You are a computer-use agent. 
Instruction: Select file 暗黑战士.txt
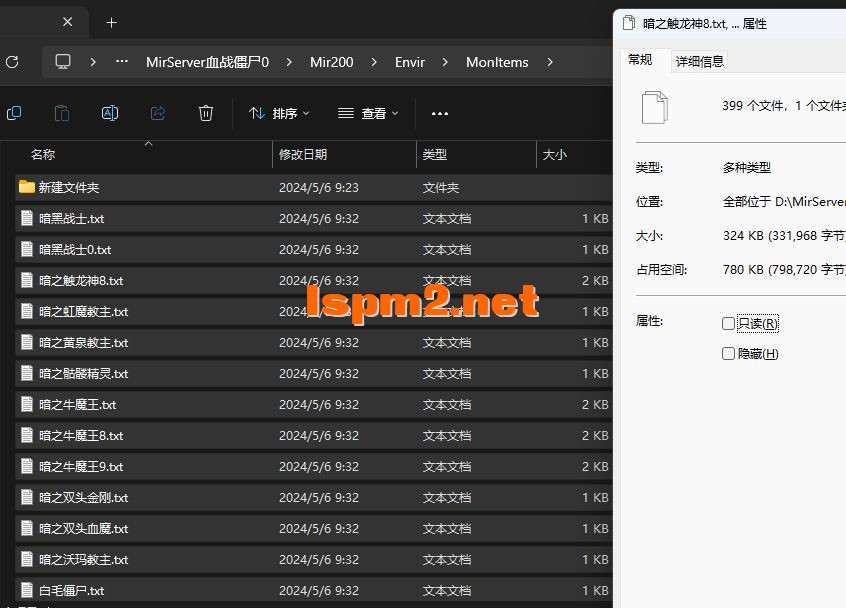point(313,218)
